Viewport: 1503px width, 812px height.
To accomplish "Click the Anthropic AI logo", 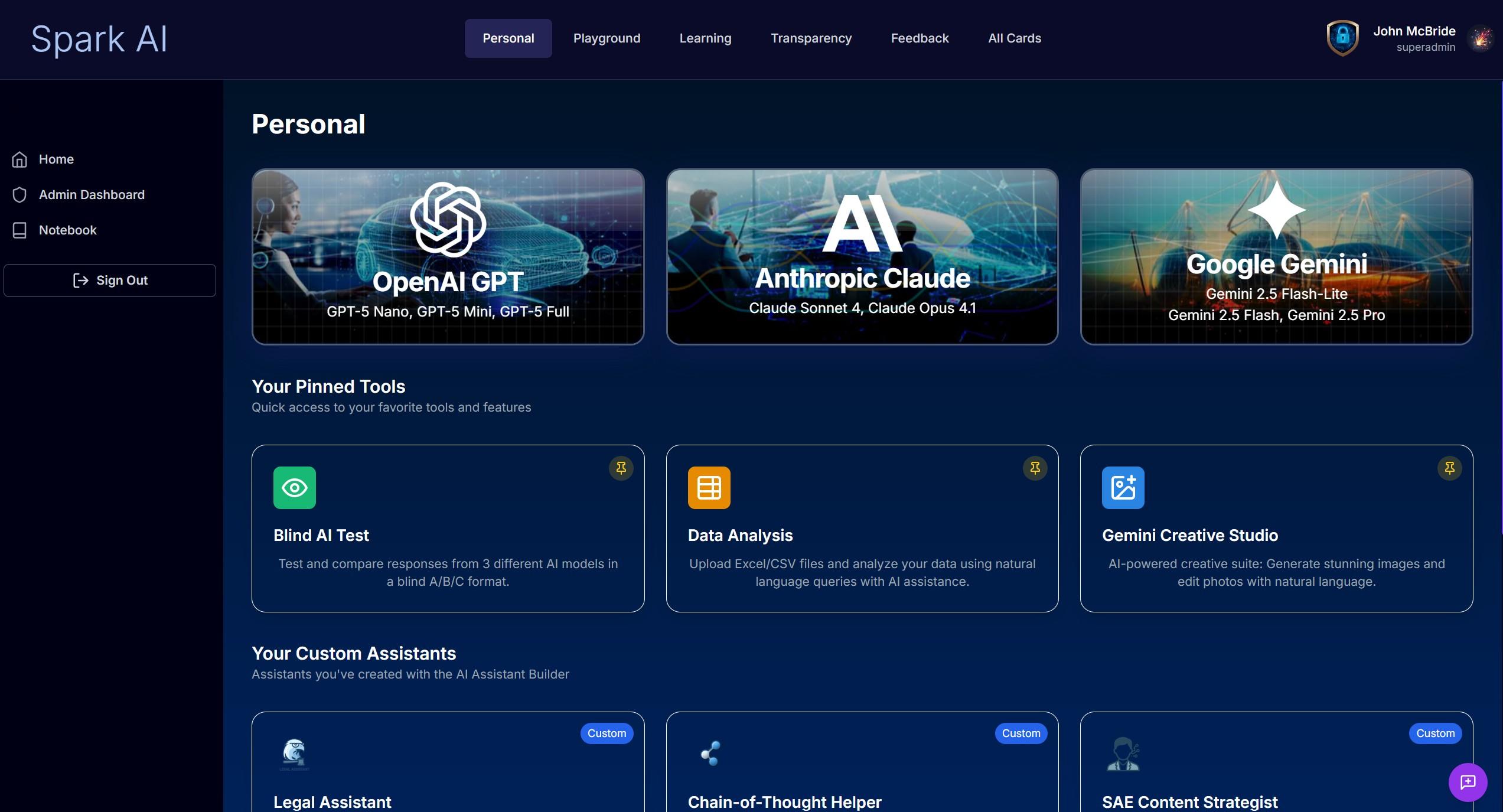I will (862, 223).
